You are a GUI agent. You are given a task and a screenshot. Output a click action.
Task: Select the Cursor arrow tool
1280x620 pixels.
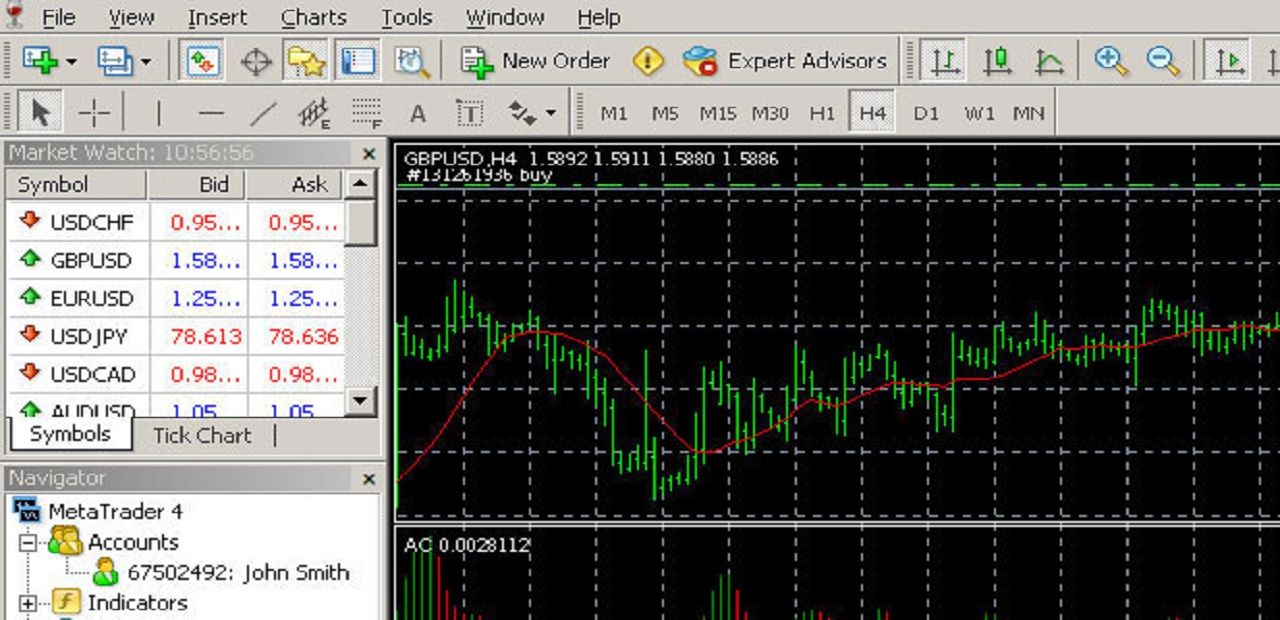coord(40,112)
